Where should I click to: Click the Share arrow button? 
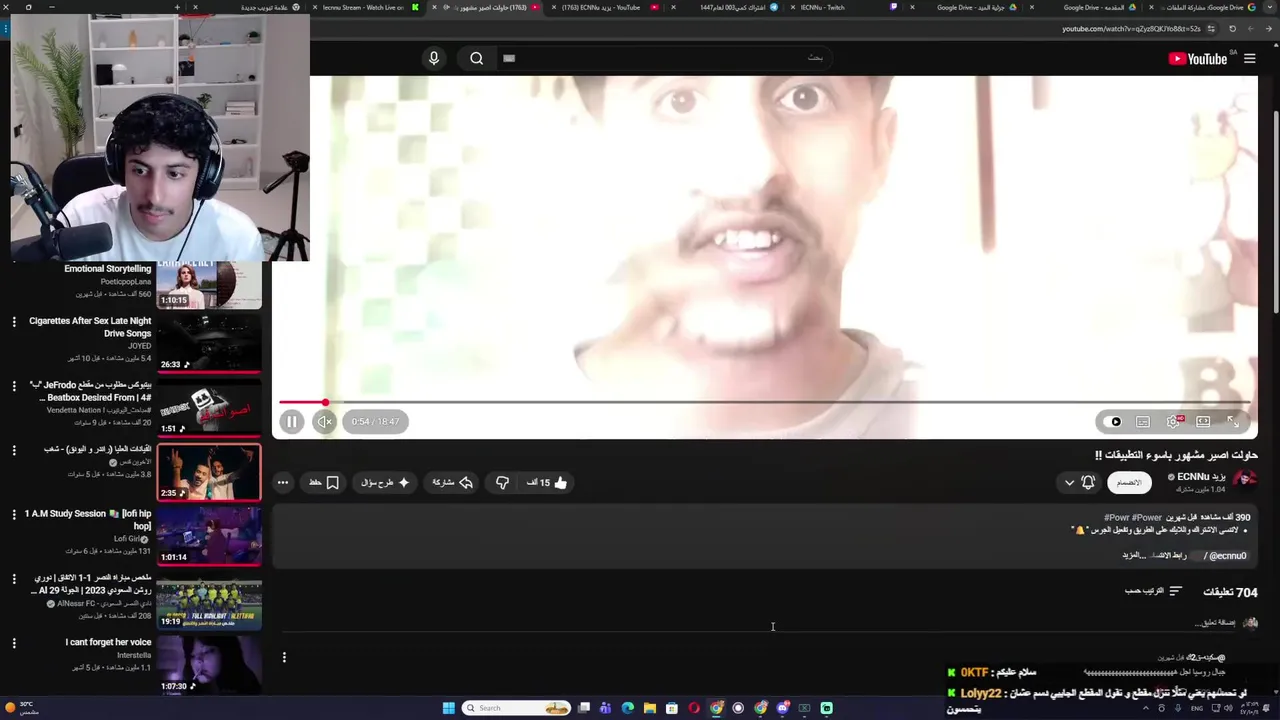tap(452, 482)
